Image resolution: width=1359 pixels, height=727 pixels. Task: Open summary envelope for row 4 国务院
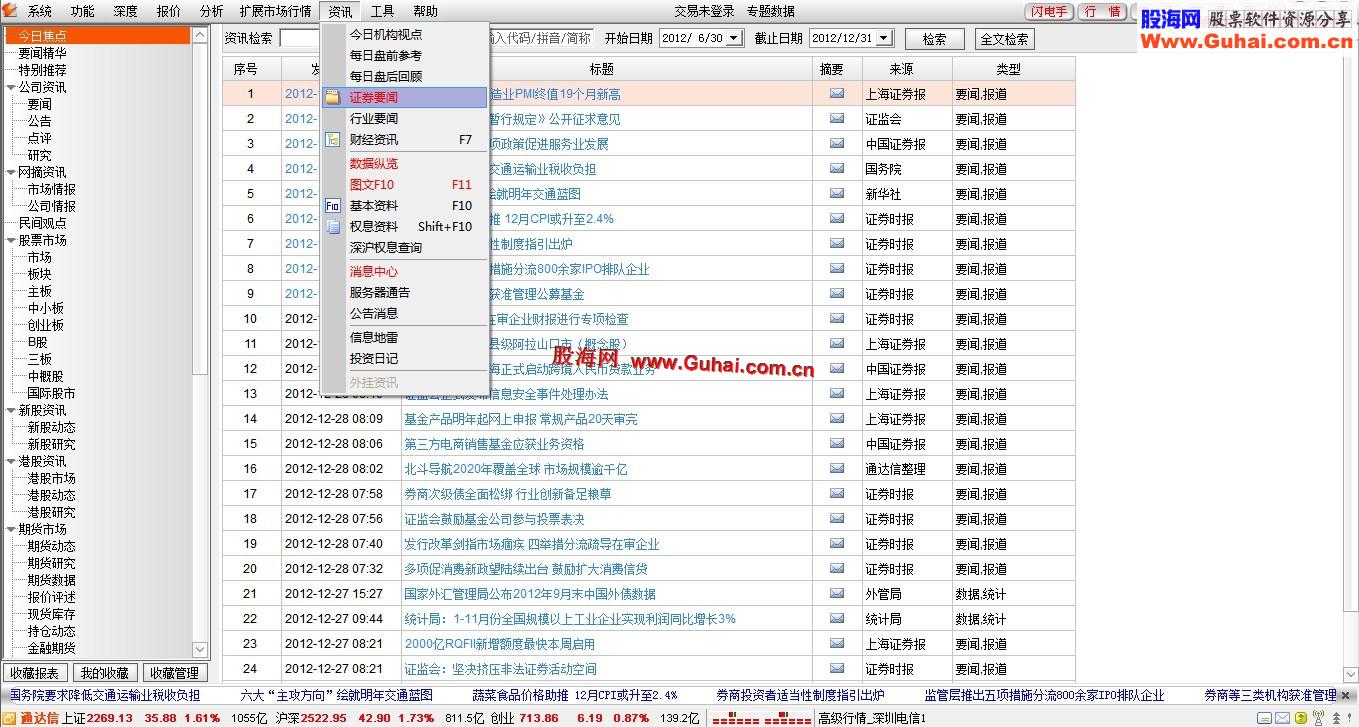(837, 168)
